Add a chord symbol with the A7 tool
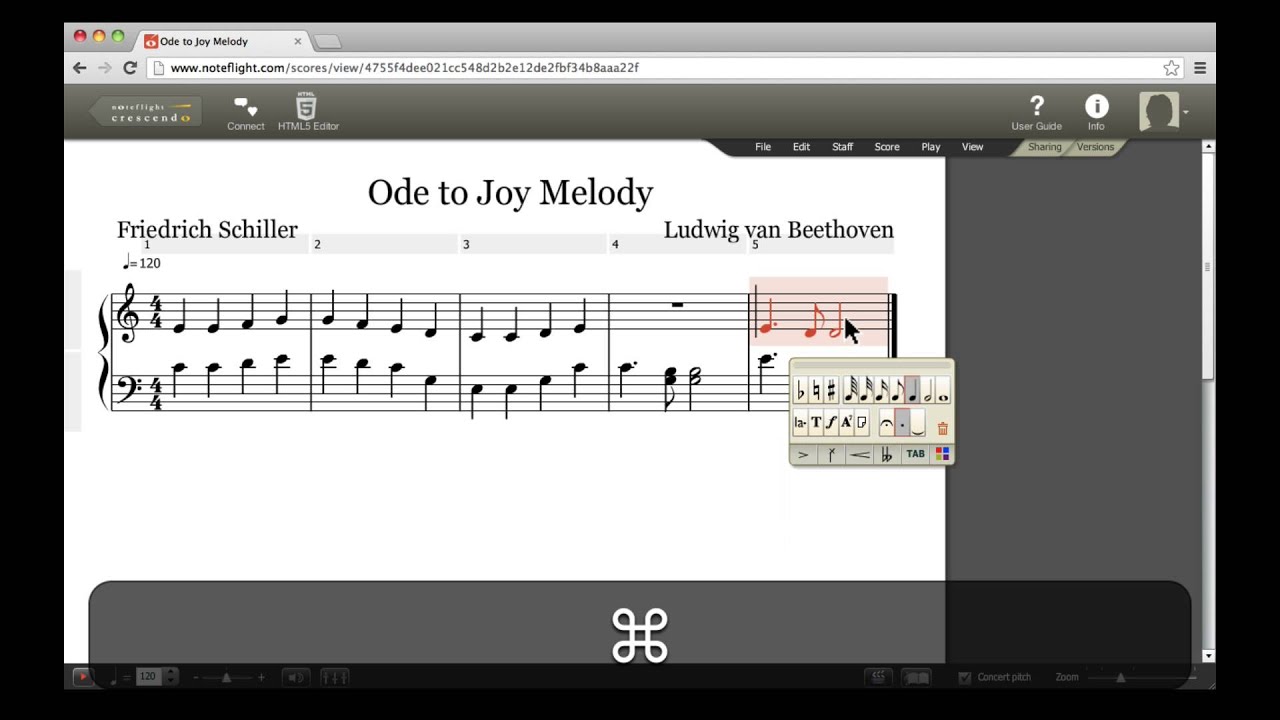 click(847, 423)
